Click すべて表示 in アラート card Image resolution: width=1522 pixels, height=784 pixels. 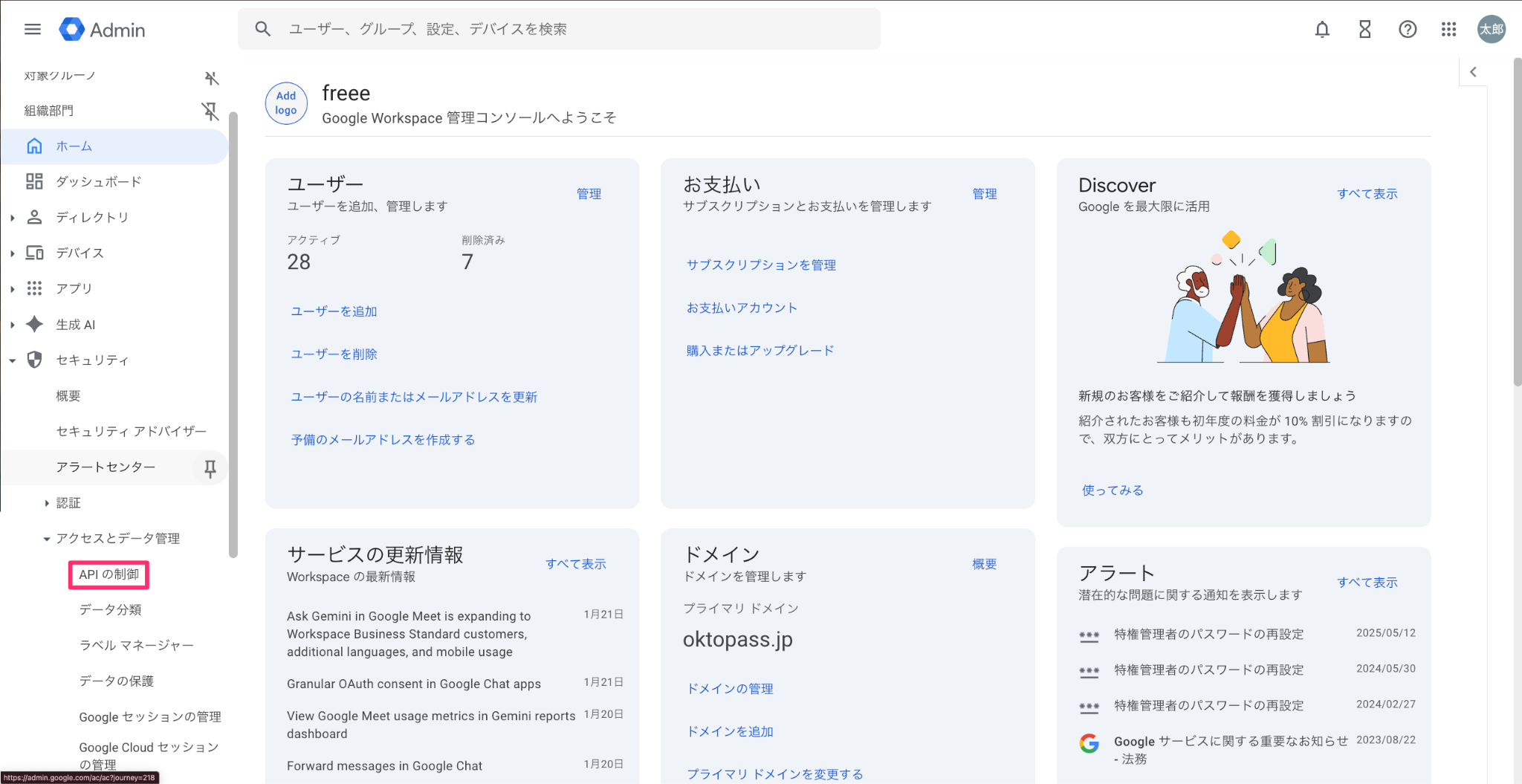point(1367,582)
